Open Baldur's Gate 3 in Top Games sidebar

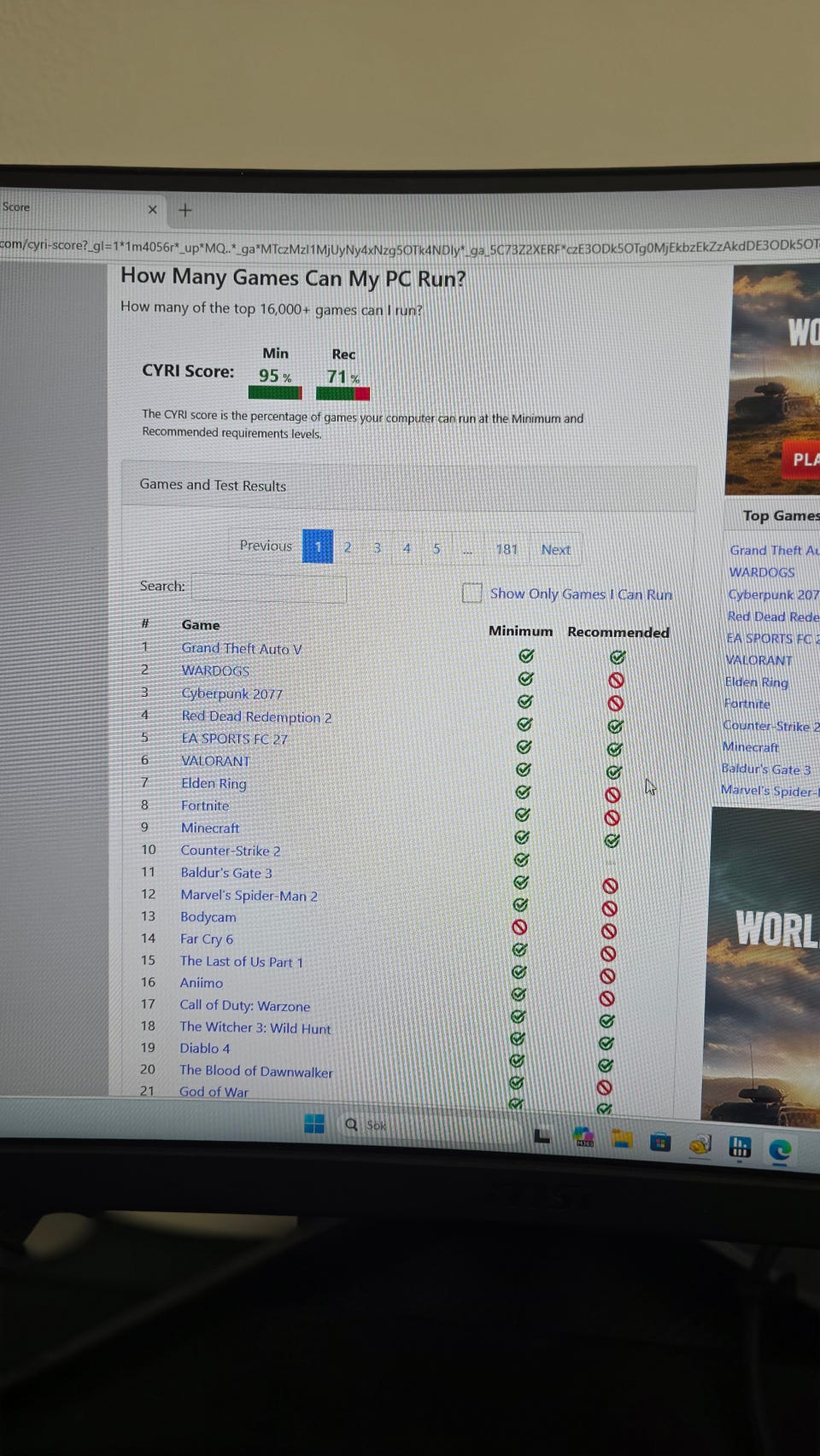pyautogui.click(x=766, y=769)
